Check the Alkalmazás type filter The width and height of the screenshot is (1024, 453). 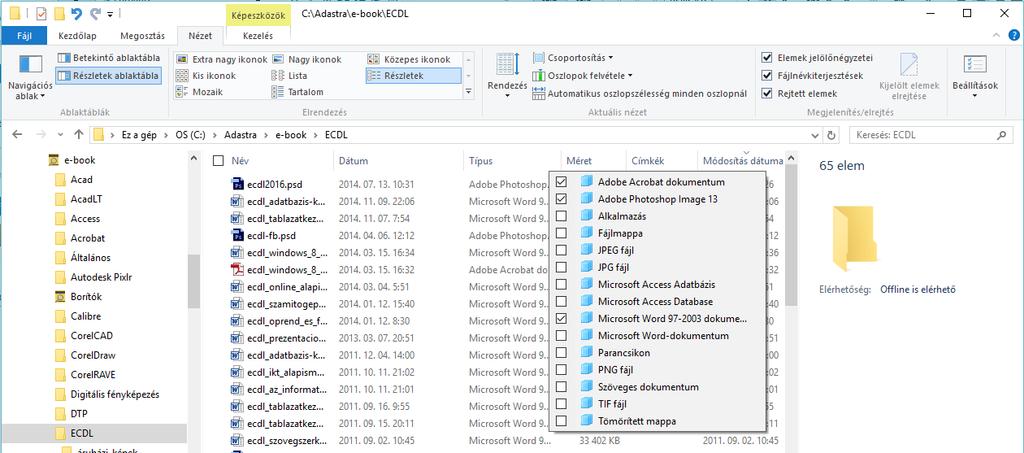coord(561,215)
